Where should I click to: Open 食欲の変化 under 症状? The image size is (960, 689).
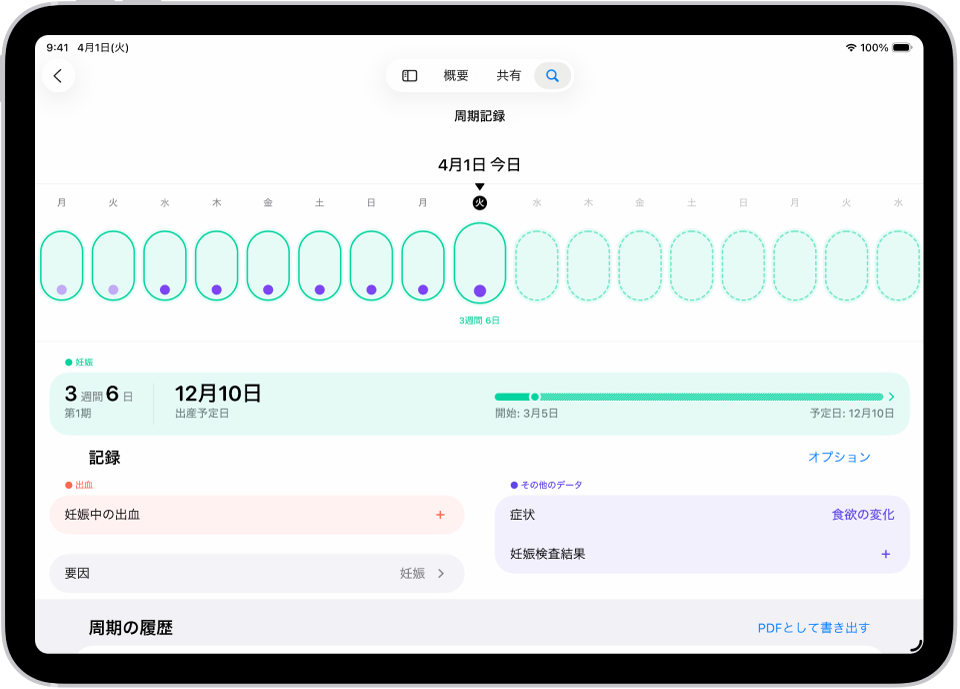[863, 514]
